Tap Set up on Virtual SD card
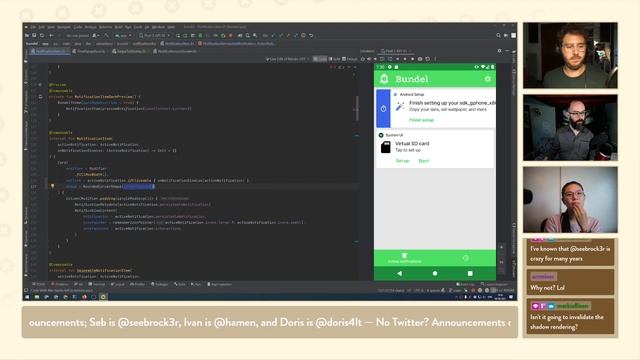This screenshot has width=640, height=360. click(x=402, y=161)
